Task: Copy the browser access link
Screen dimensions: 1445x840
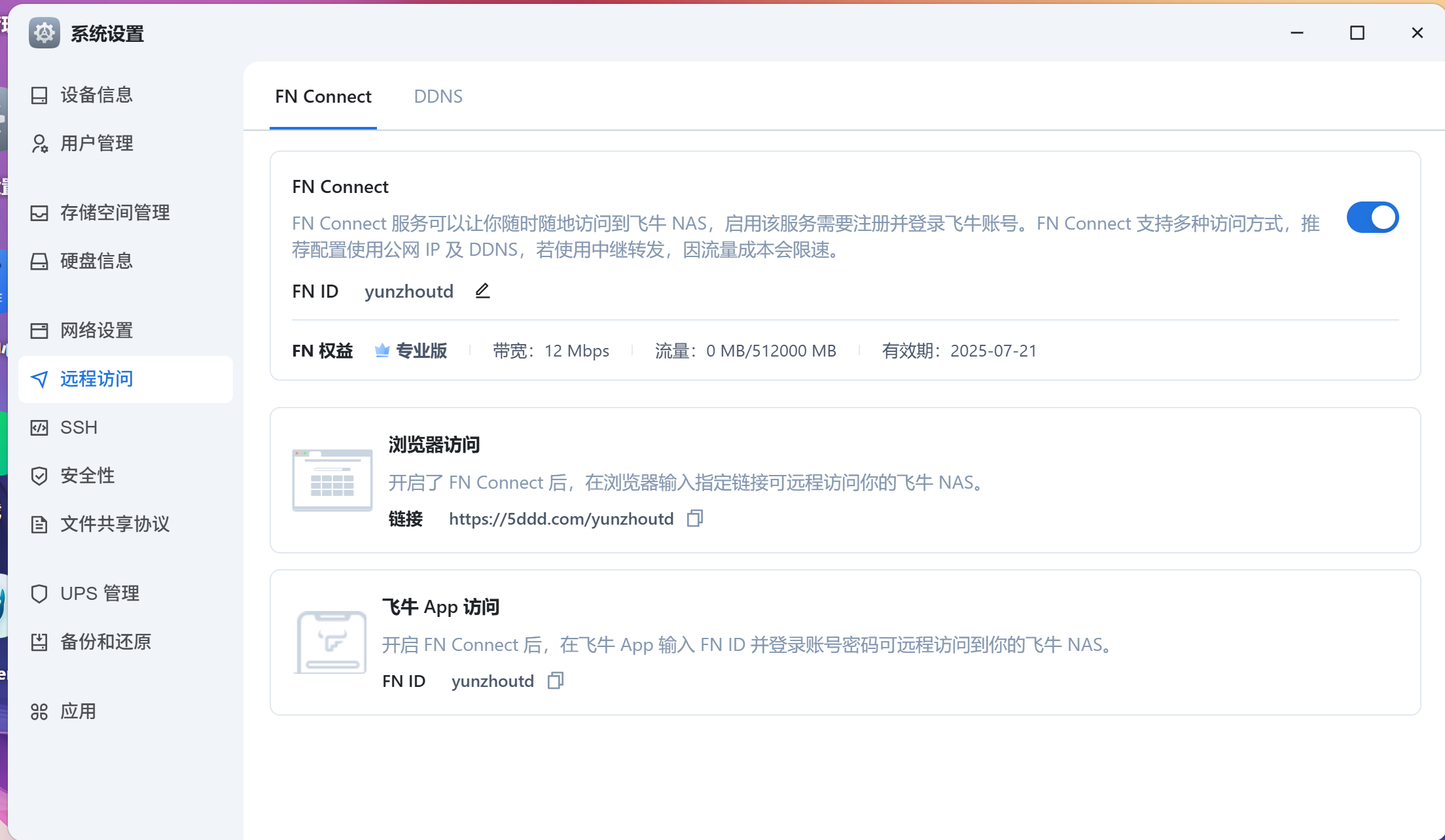Action: (694, 519)
